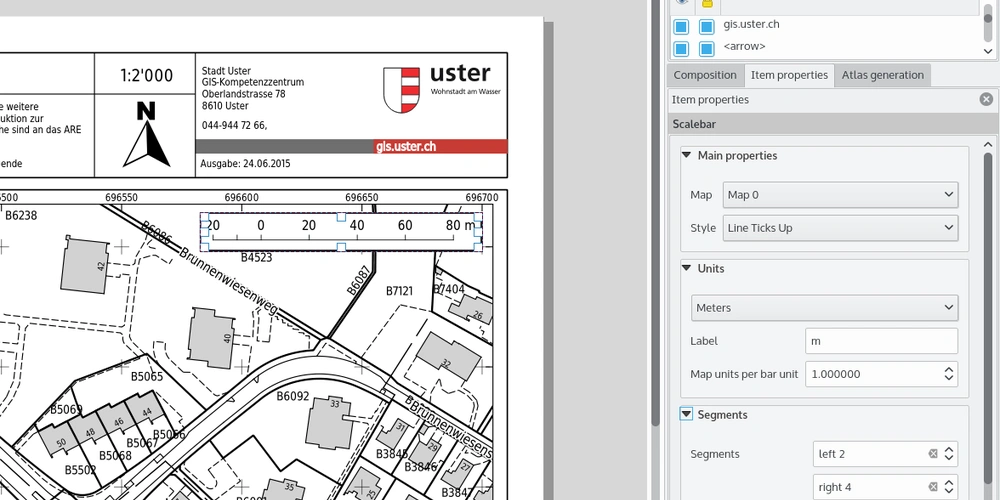This screenshot has width=1000, height=500.
Task: Collapse the Main properties section
Action: click(x=686, y=155)
